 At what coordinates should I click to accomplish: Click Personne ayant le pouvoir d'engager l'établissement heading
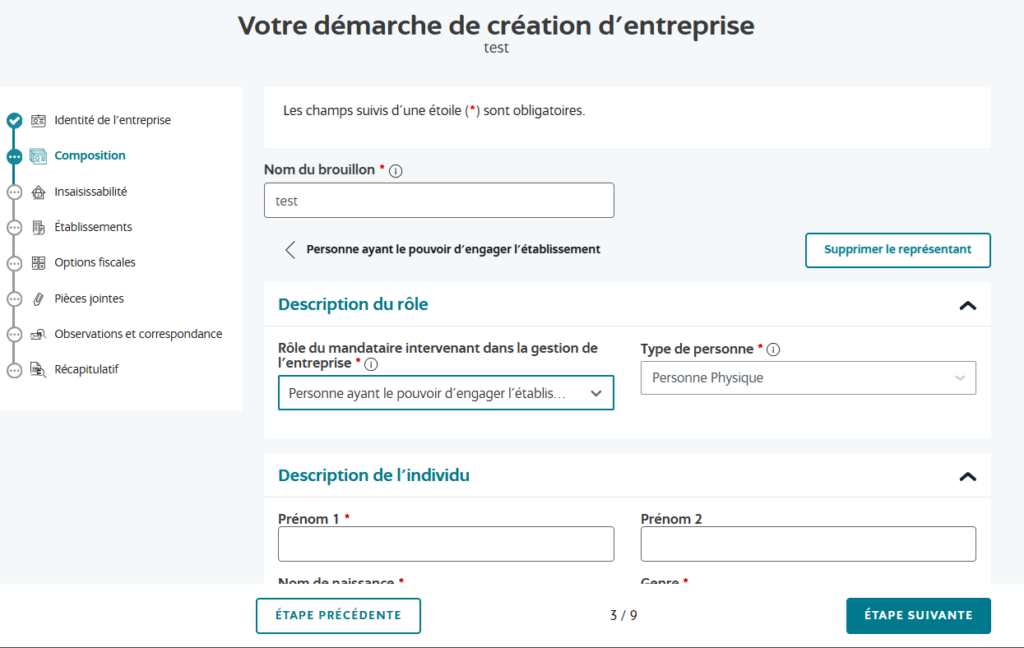(x=453, y=250)
